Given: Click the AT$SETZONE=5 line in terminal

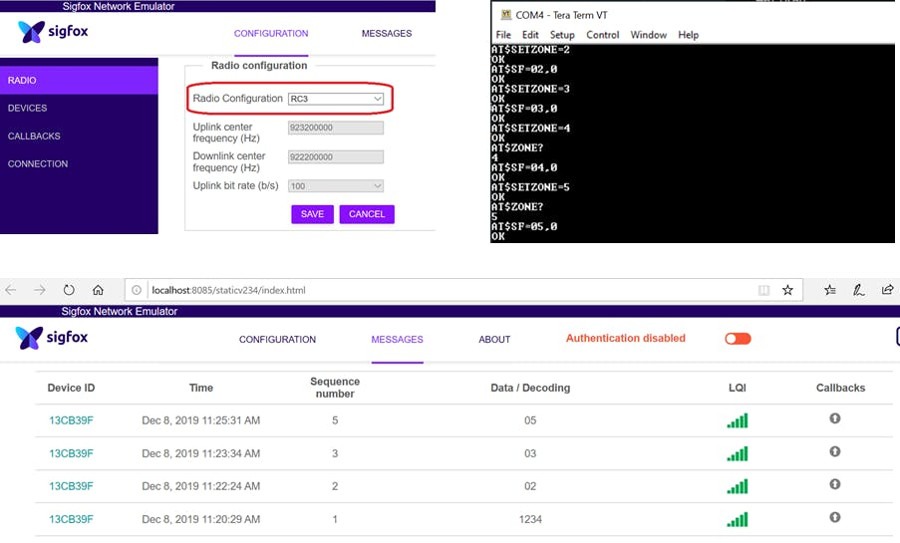Looking at the screenshot, I should point(530,187).
